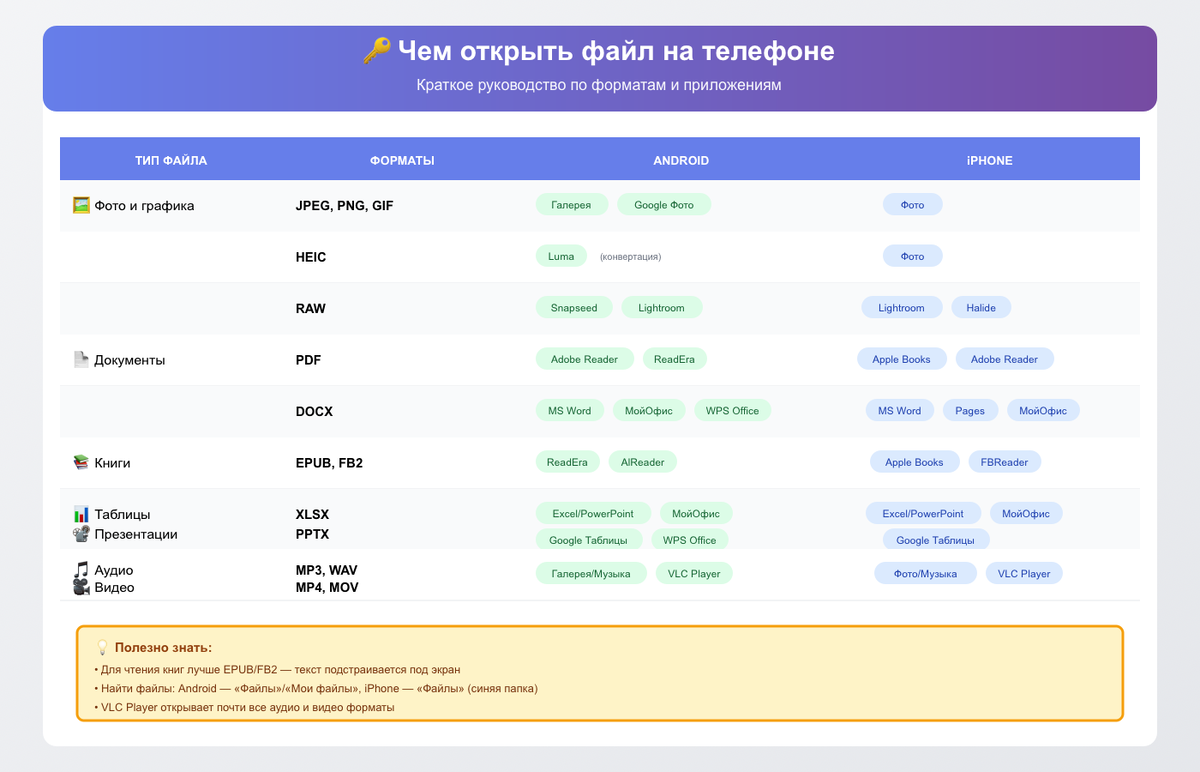The height and width of the screenshot is (772, 1200).
Task: Select the Android Excel/PowerPoint chip
Action: 592,514
